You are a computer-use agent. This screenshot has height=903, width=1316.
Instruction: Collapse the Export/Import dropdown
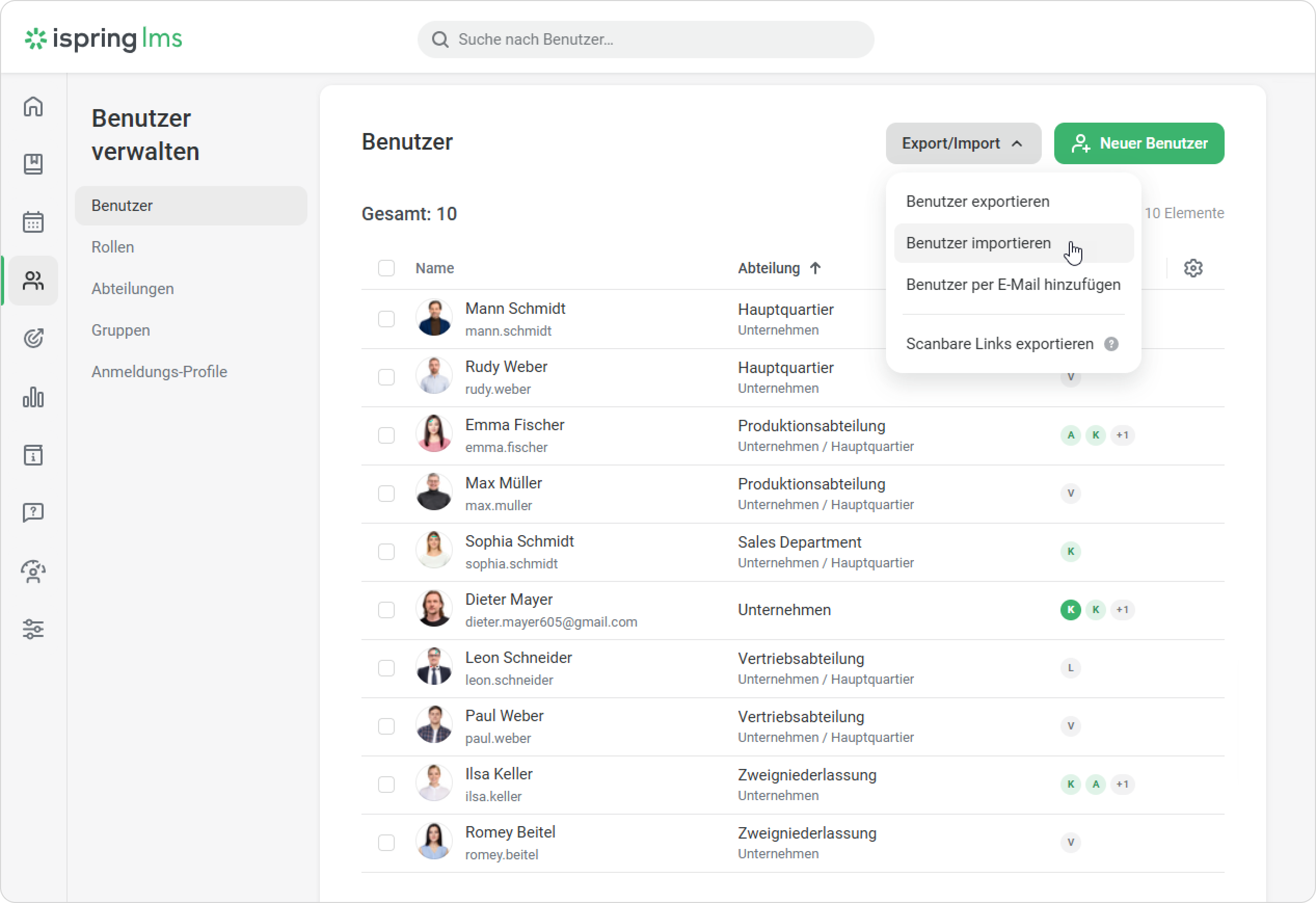[x=963, y=143]
